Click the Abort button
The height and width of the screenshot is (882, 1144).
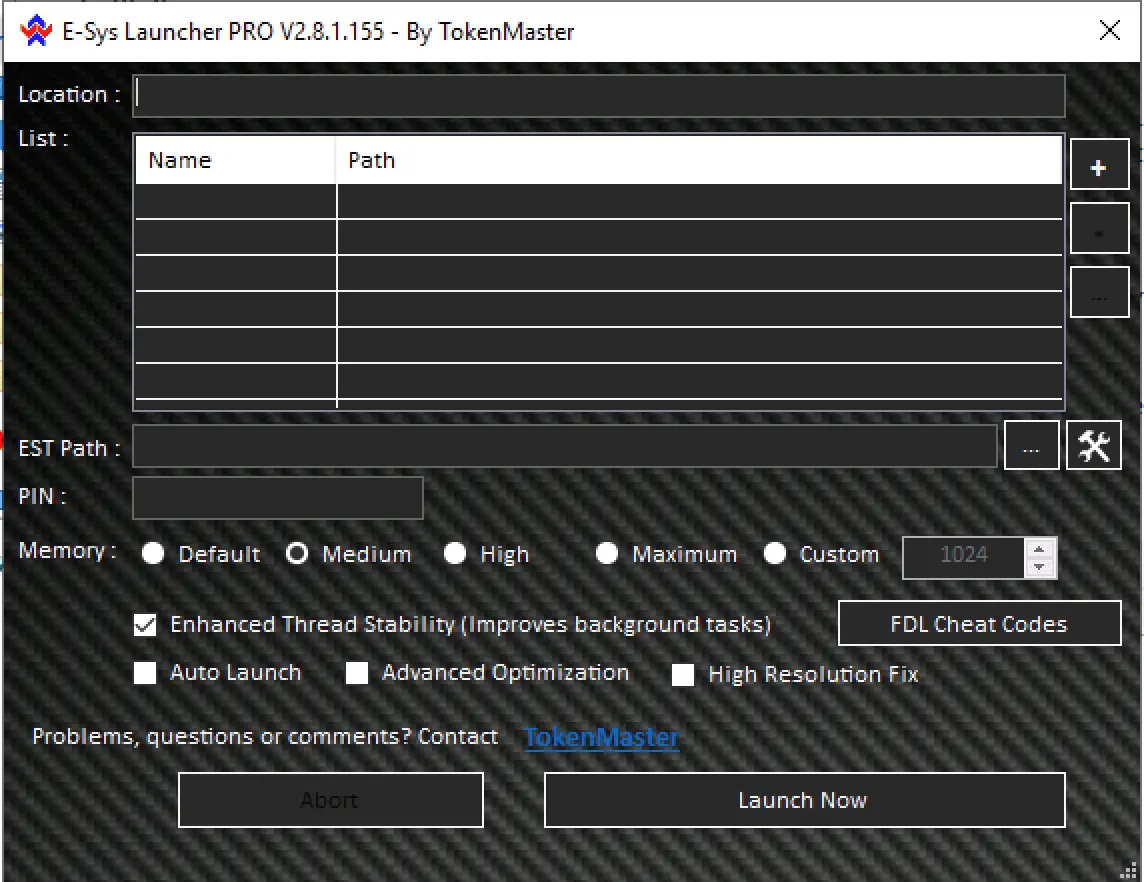coord(331,800)
